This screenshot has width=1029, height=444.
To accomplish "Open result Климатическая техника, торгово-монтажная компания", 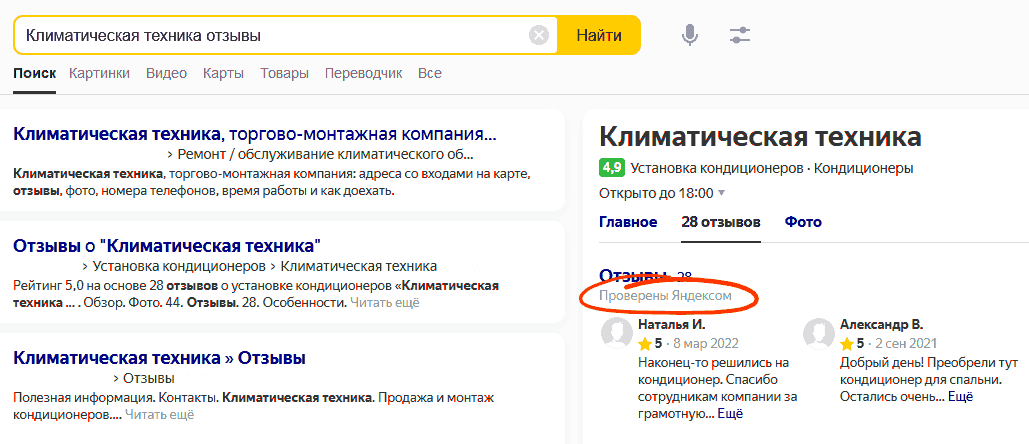I will [x=255, y=134].
